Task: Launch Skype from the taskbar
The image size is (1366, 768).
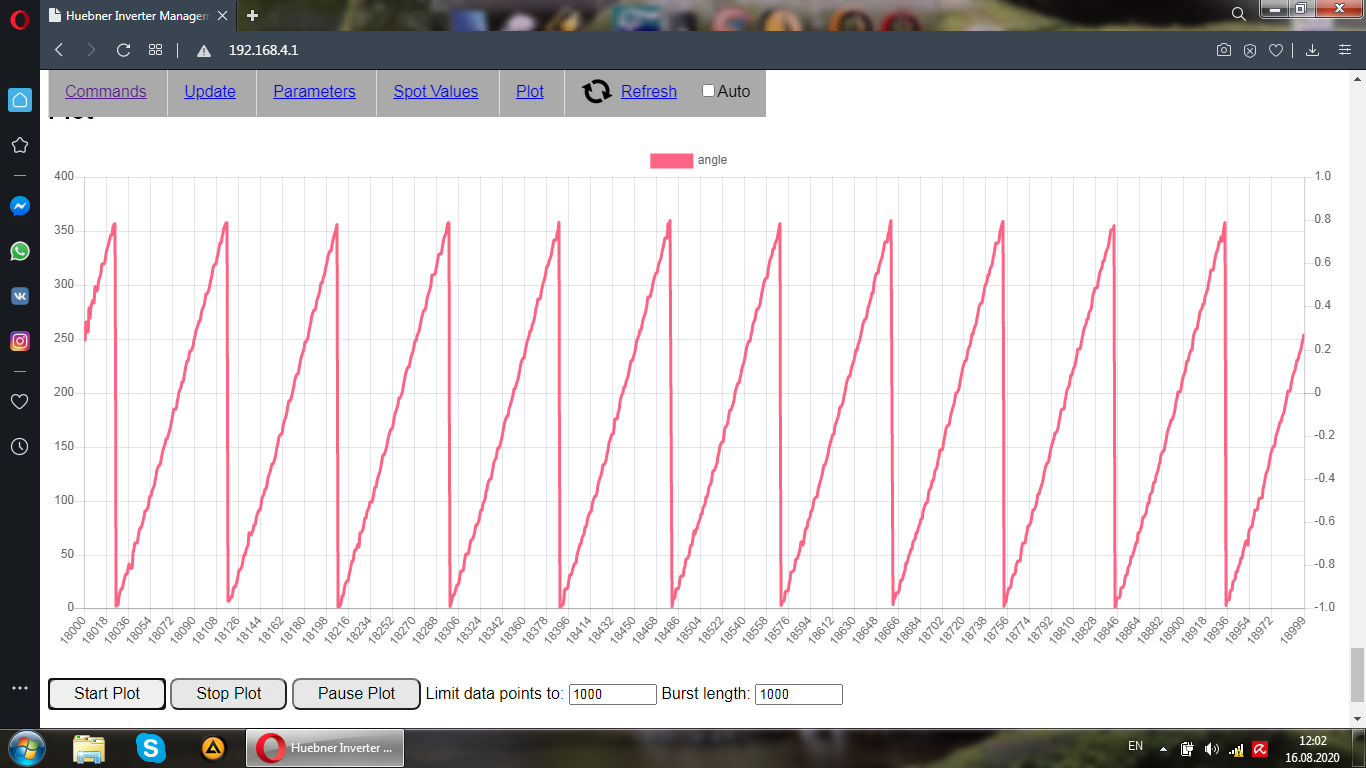Action: 151,748
